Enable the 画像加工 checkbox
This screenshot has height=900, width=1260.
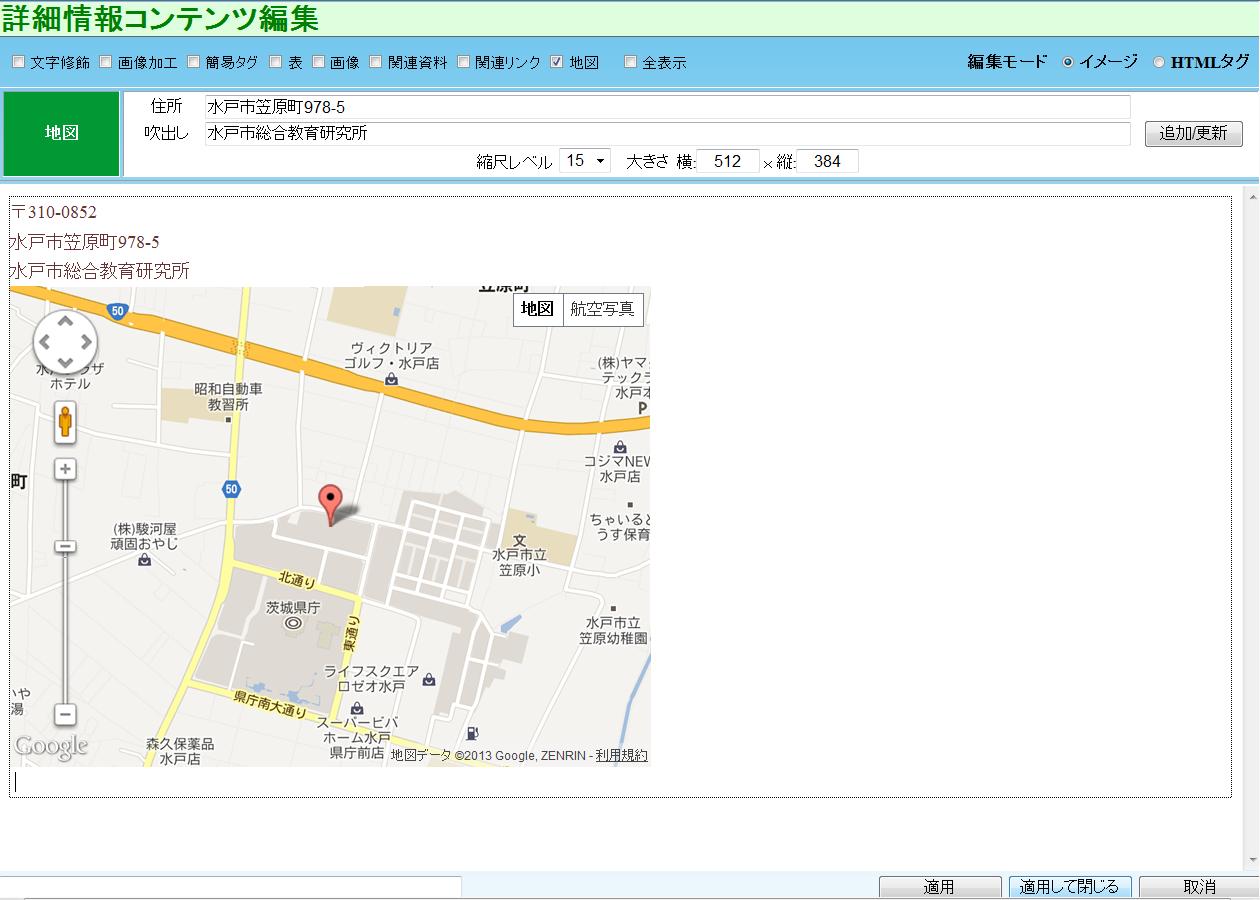(106, 62)
